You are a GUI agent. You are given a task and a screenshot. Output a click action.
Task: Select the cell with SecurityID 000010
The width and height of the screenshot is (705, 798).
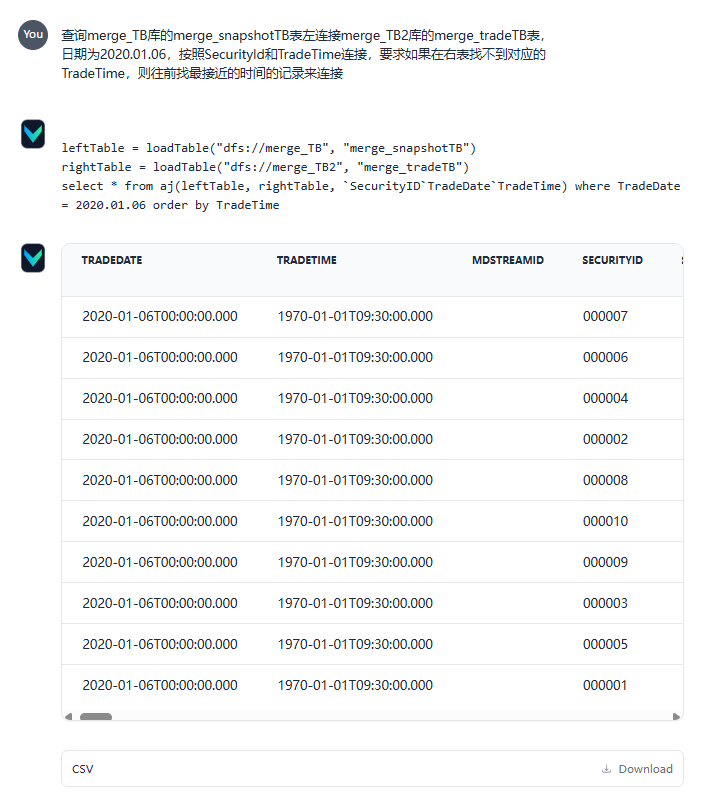point(605,521)
